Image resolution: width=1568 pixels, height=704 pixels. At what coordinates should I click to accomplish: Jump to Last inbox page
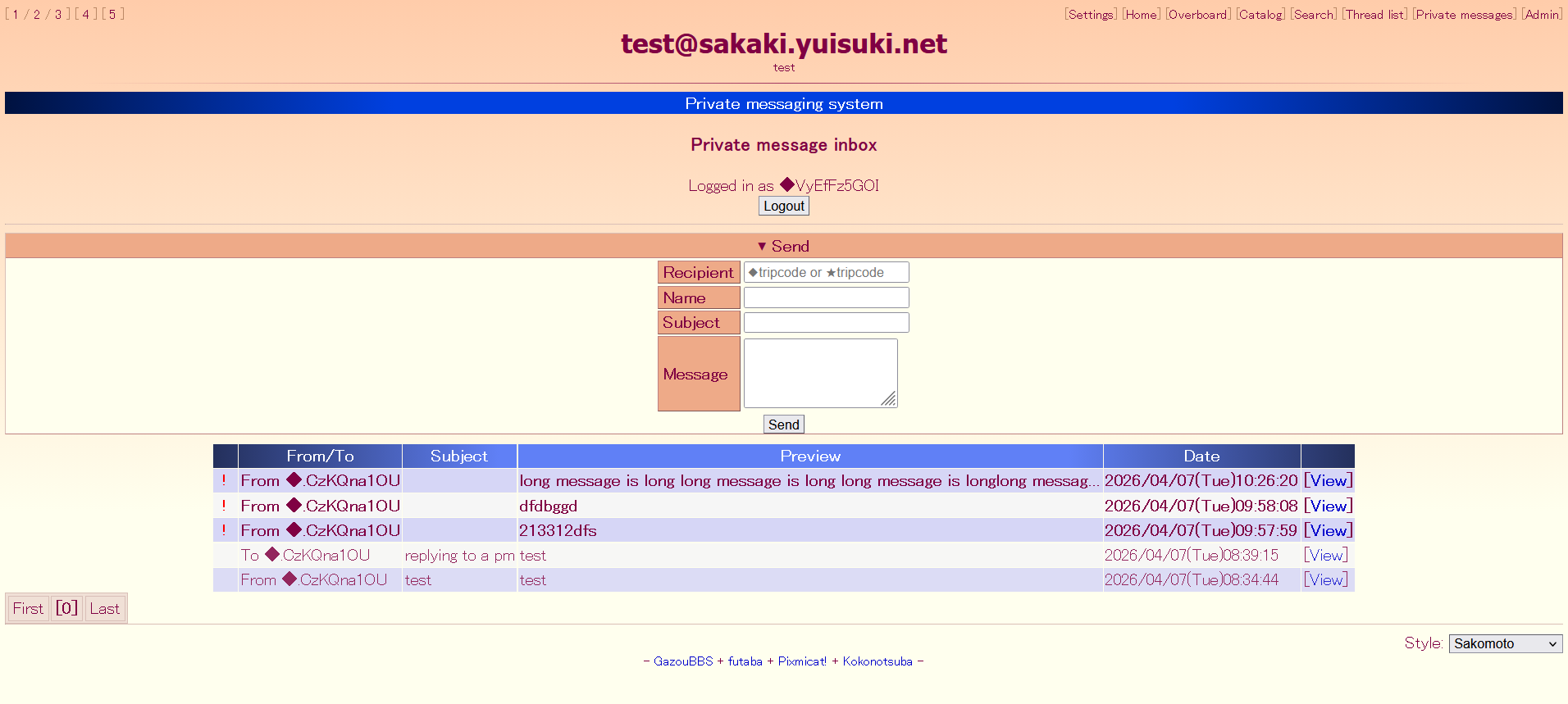click(105, 609)
